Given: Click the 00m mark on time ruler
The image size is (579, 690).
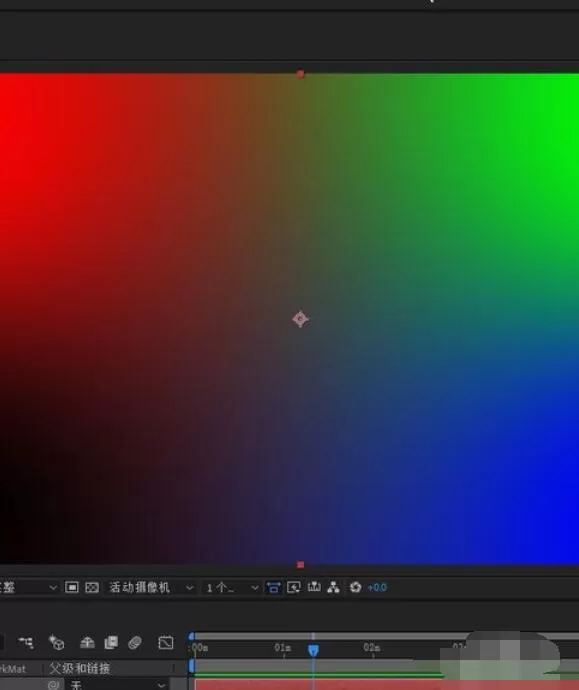Looking at the screenshot, I should click(x=200, y=648).
